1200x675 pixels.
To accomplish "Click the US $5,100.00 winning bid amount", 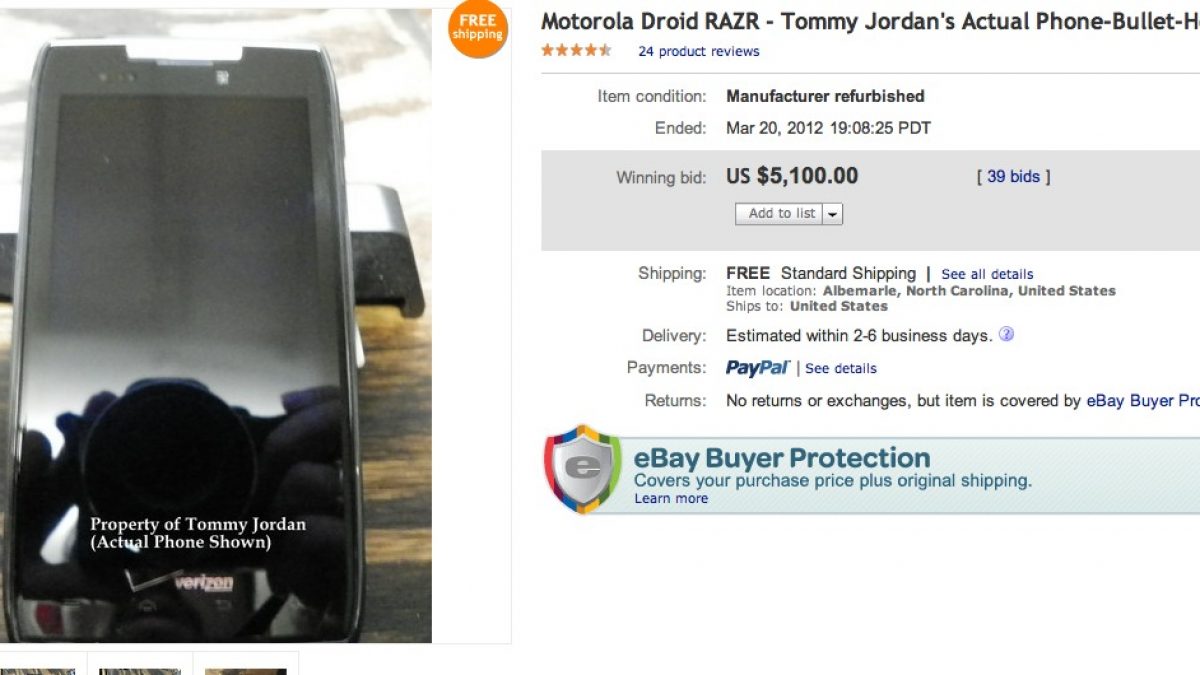I will pos(792,177).
